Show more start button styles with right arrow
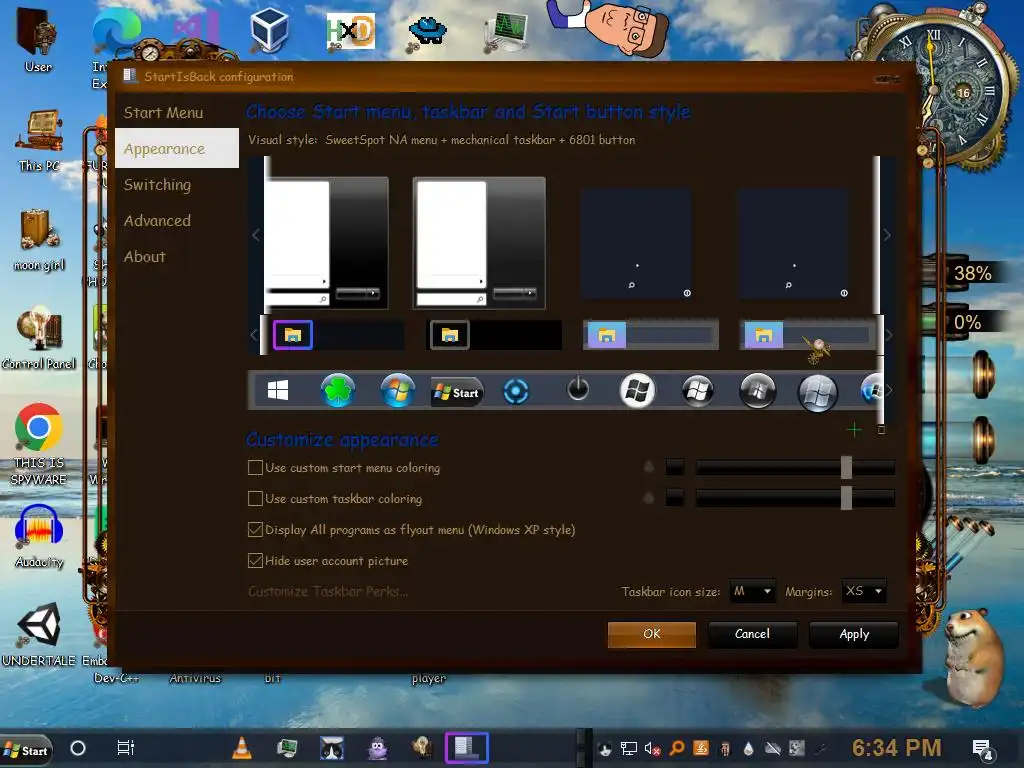The image size is (1024, 768). 889,391
